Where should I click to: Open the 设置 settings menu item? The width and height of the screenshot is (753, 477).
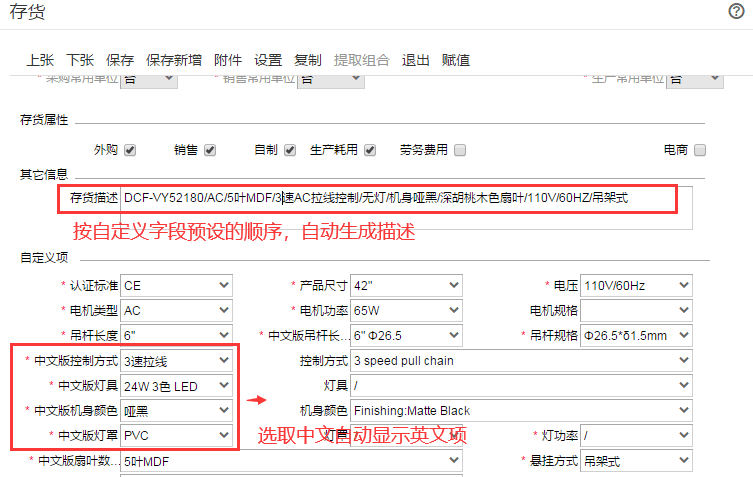point(268,60)
